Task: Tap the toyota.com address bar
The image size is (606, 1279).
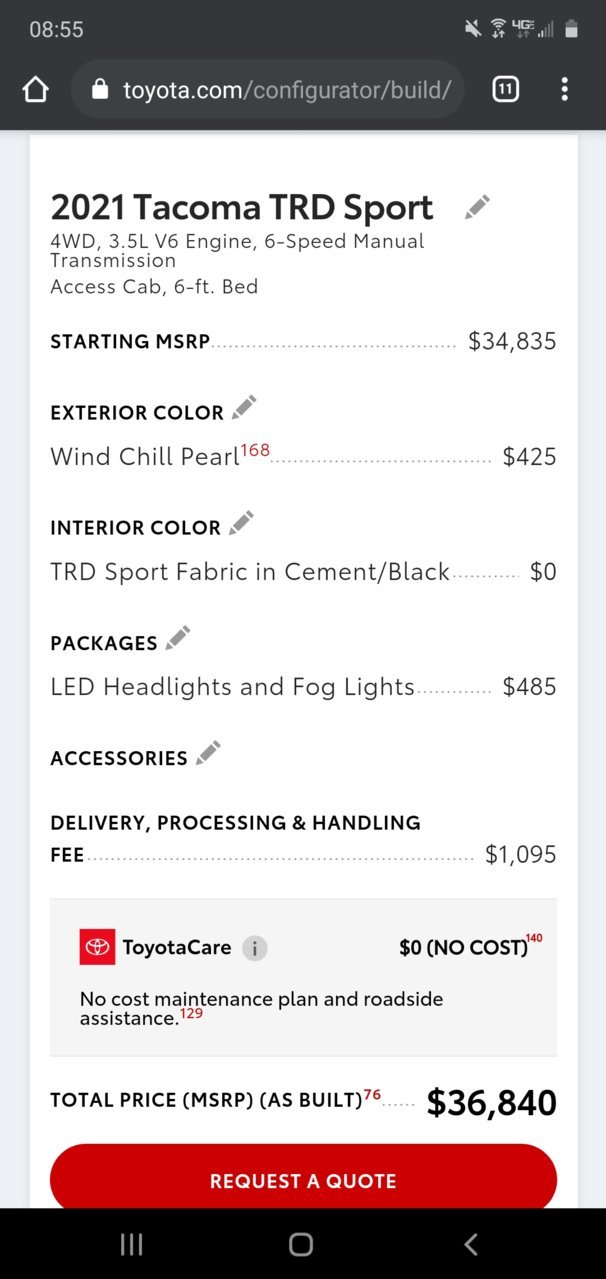Action: click(268, 90)
